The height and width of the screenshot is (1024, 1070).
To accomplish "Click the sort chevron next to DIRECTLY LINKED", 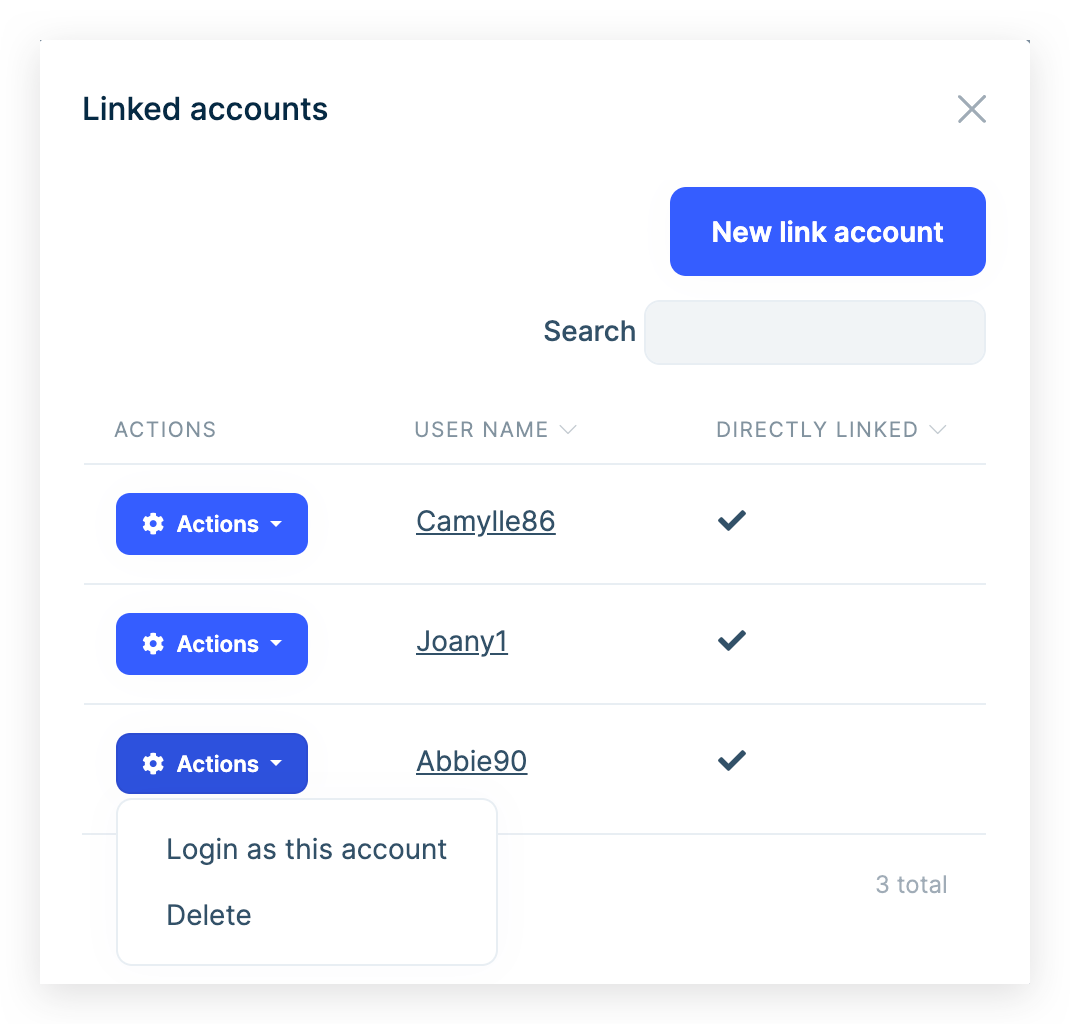I will (938, 429).
